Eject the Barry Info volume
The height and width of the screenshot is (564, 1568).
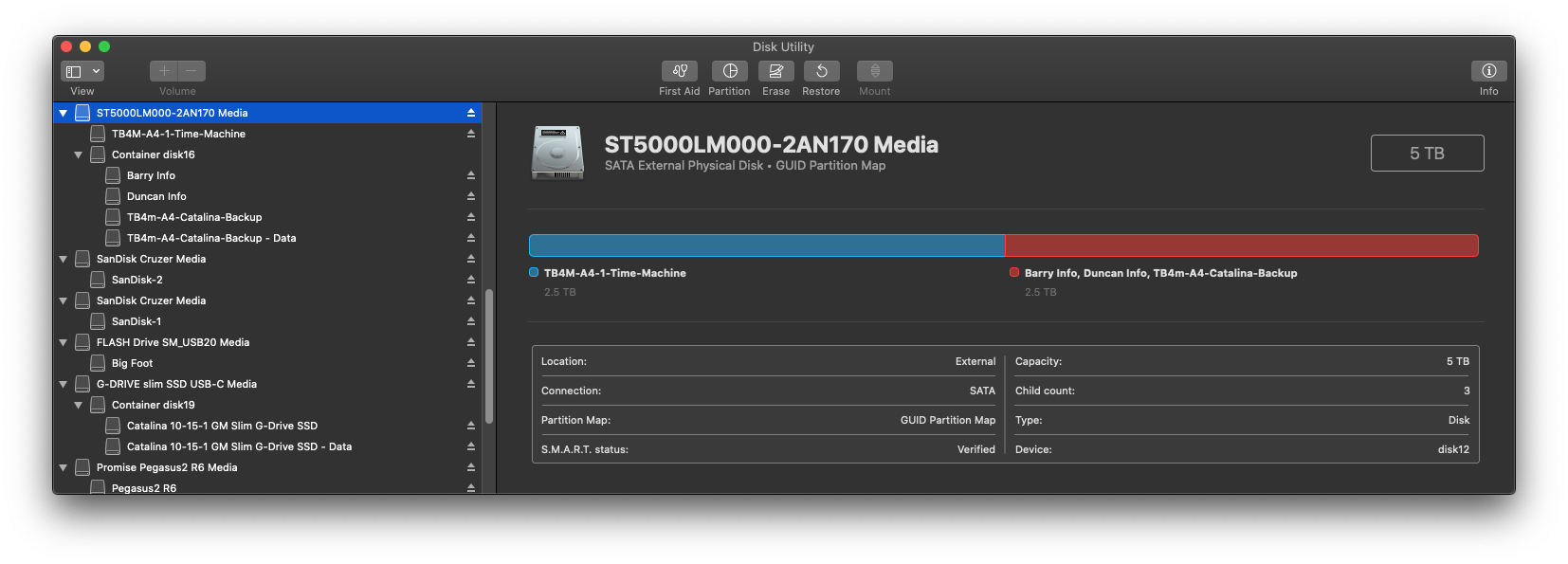(x=470, y=175)
